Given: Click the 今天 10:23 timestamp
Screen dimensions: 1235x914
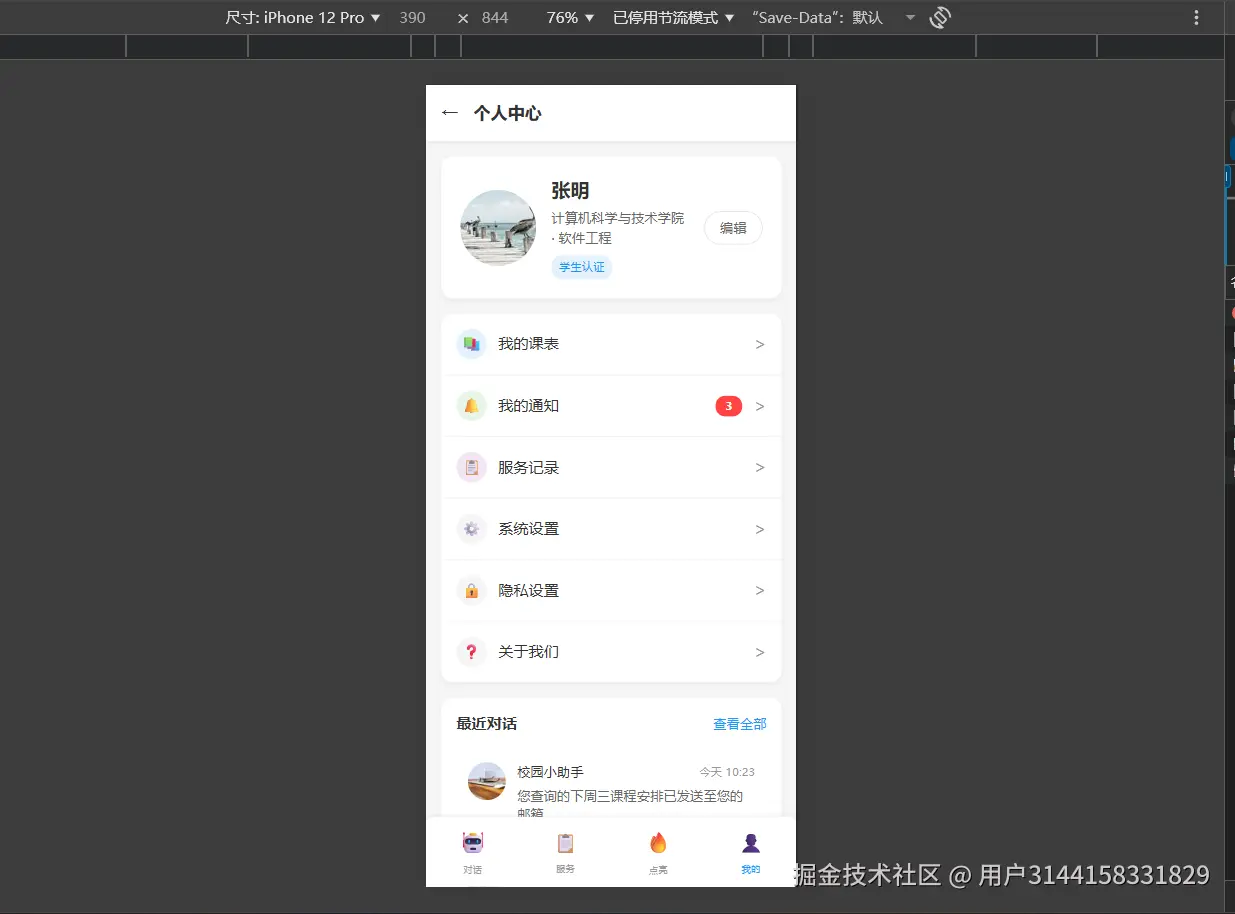Looking at the screenshot, I should click(727, 772).
